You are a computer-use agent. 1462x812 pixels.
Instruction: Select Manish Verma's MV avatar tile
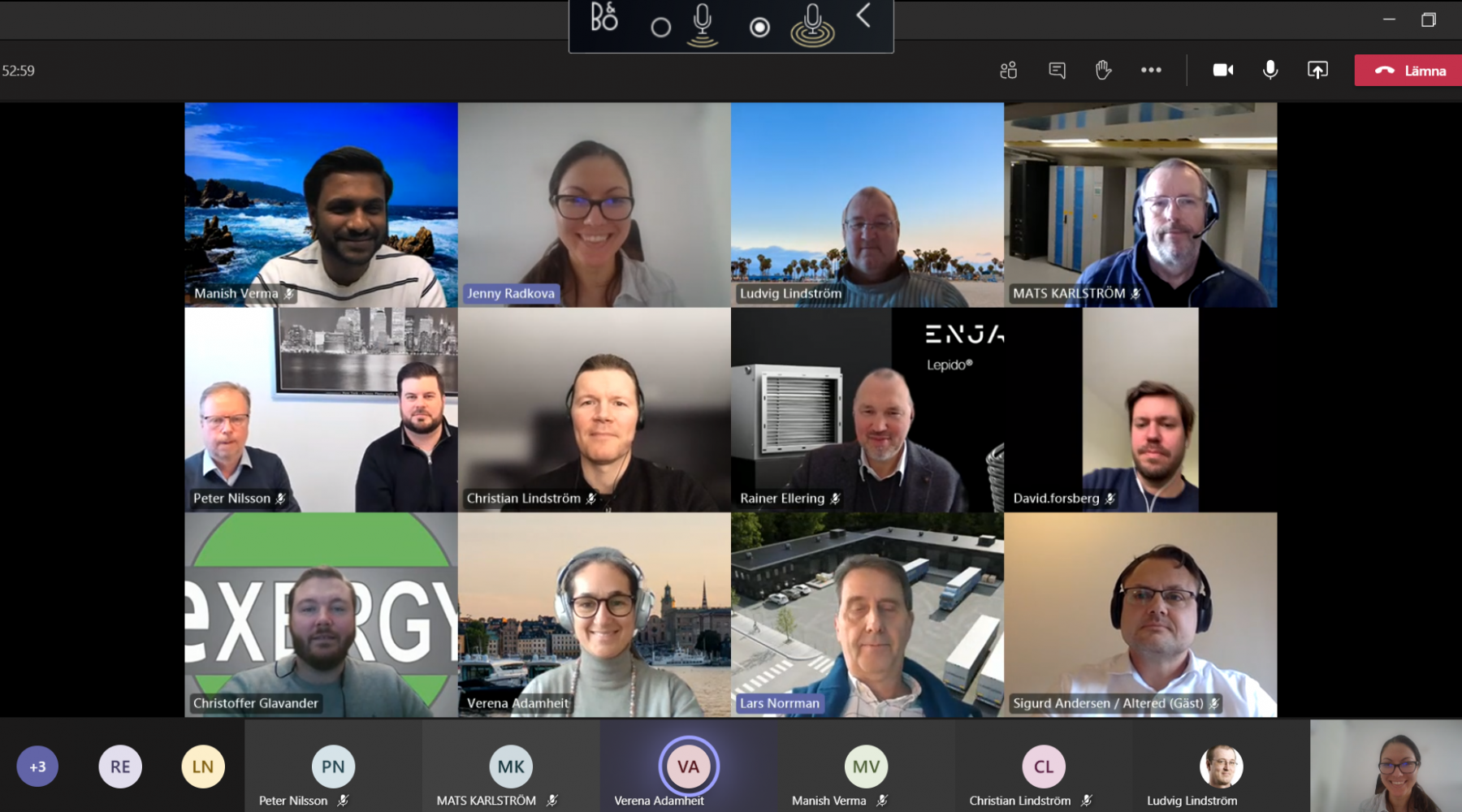point(866,767)
